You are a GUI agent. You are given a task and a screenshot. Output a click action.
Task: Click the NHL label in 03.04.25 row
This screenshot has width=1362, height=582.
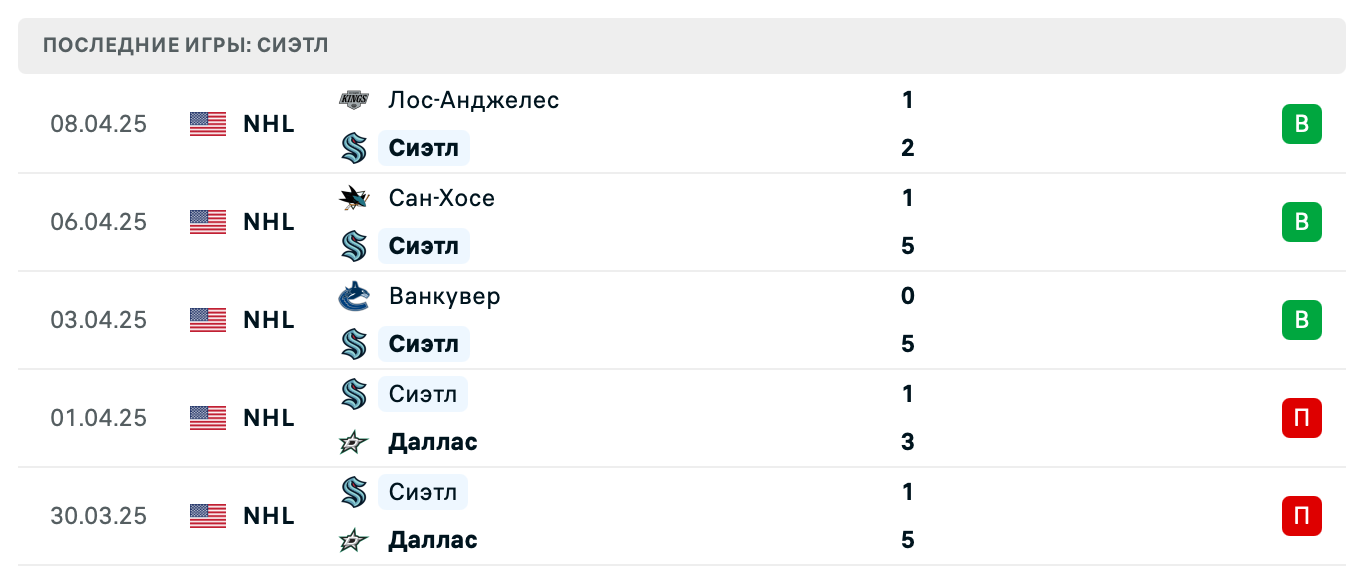pos(269,320)
